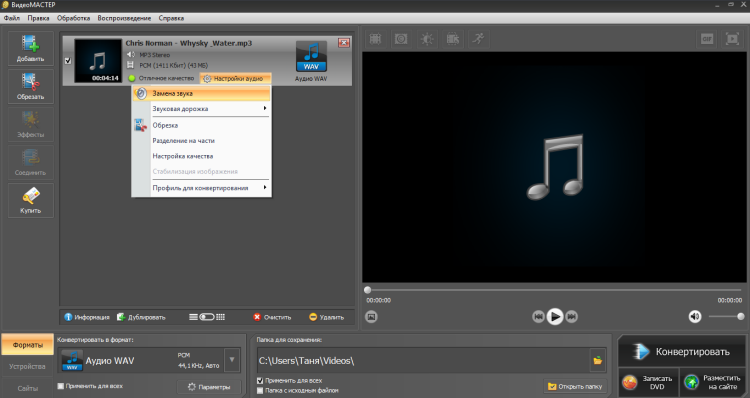
Task: Click the file name Chris Norman - Whysky _Water.mp3
Action: coord(188,43)
